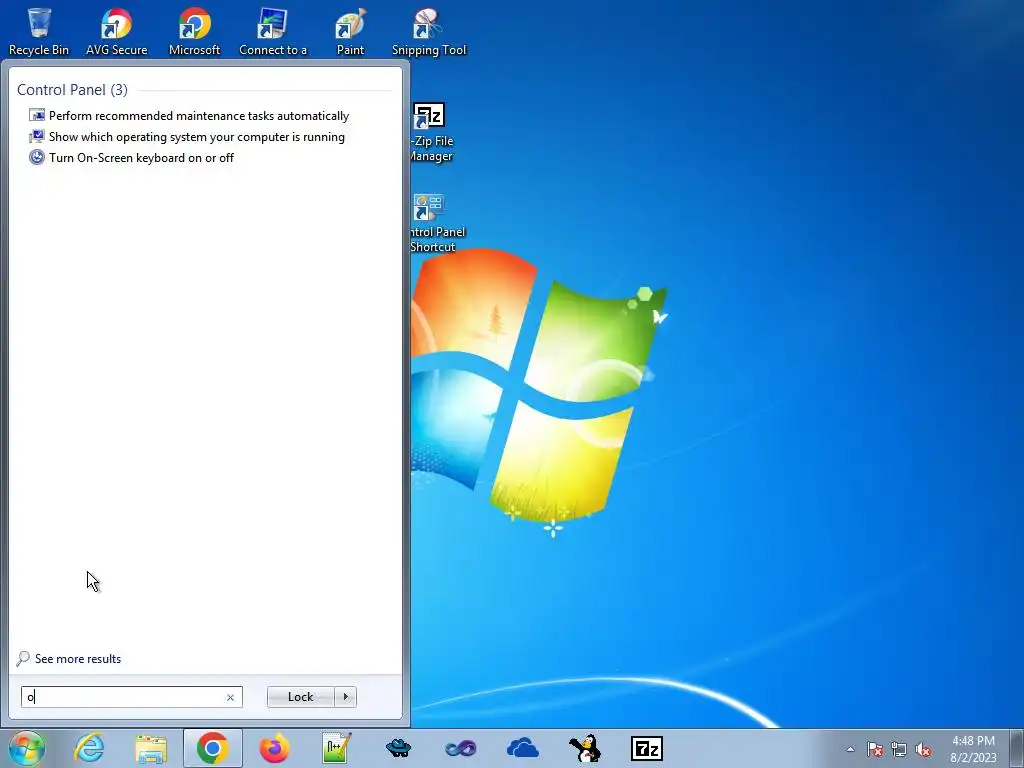The width and height of the screenshot is (1024, 768).
Task: Open the Connect to a desktop shortcut
Action: point(272,31)
